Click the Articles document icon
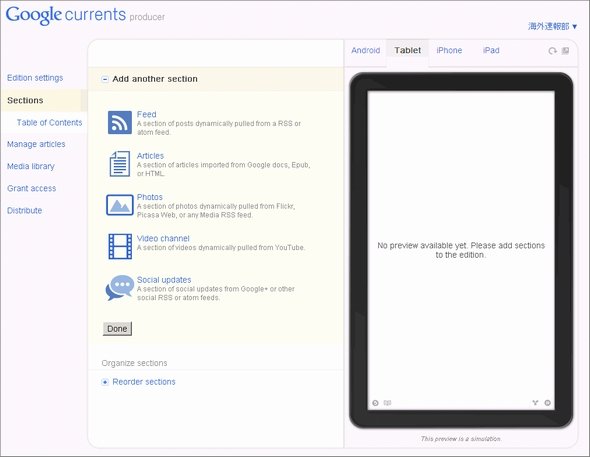The image size is (590, 457). click(120, 164)
